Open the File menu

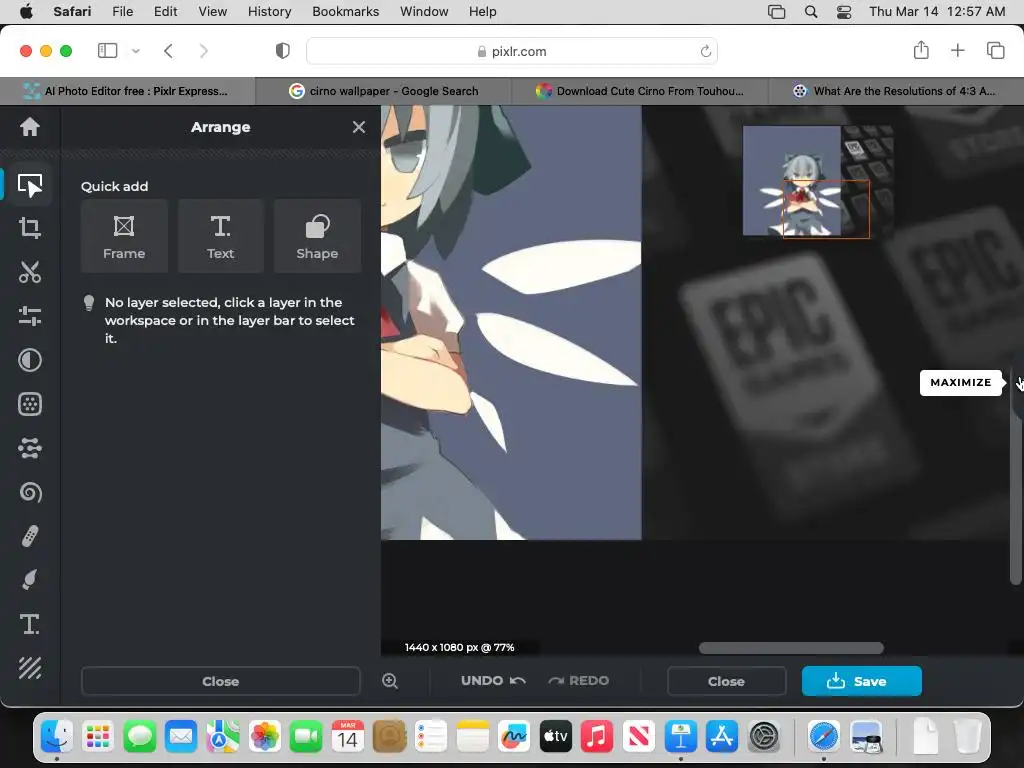click(x=123, y=12)
